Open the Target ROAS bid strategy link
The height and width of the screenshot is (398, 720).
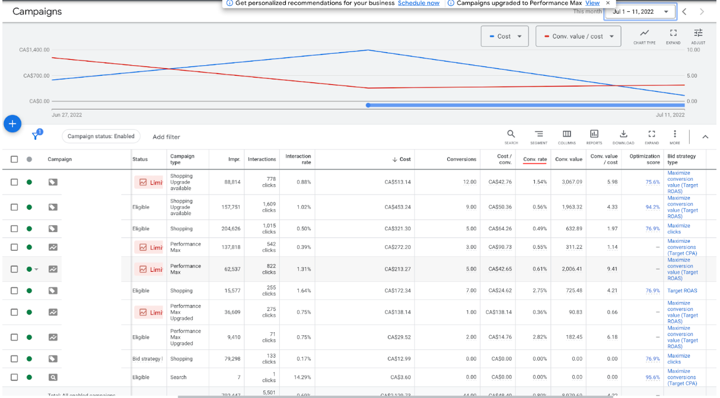(x=682, y=291)
